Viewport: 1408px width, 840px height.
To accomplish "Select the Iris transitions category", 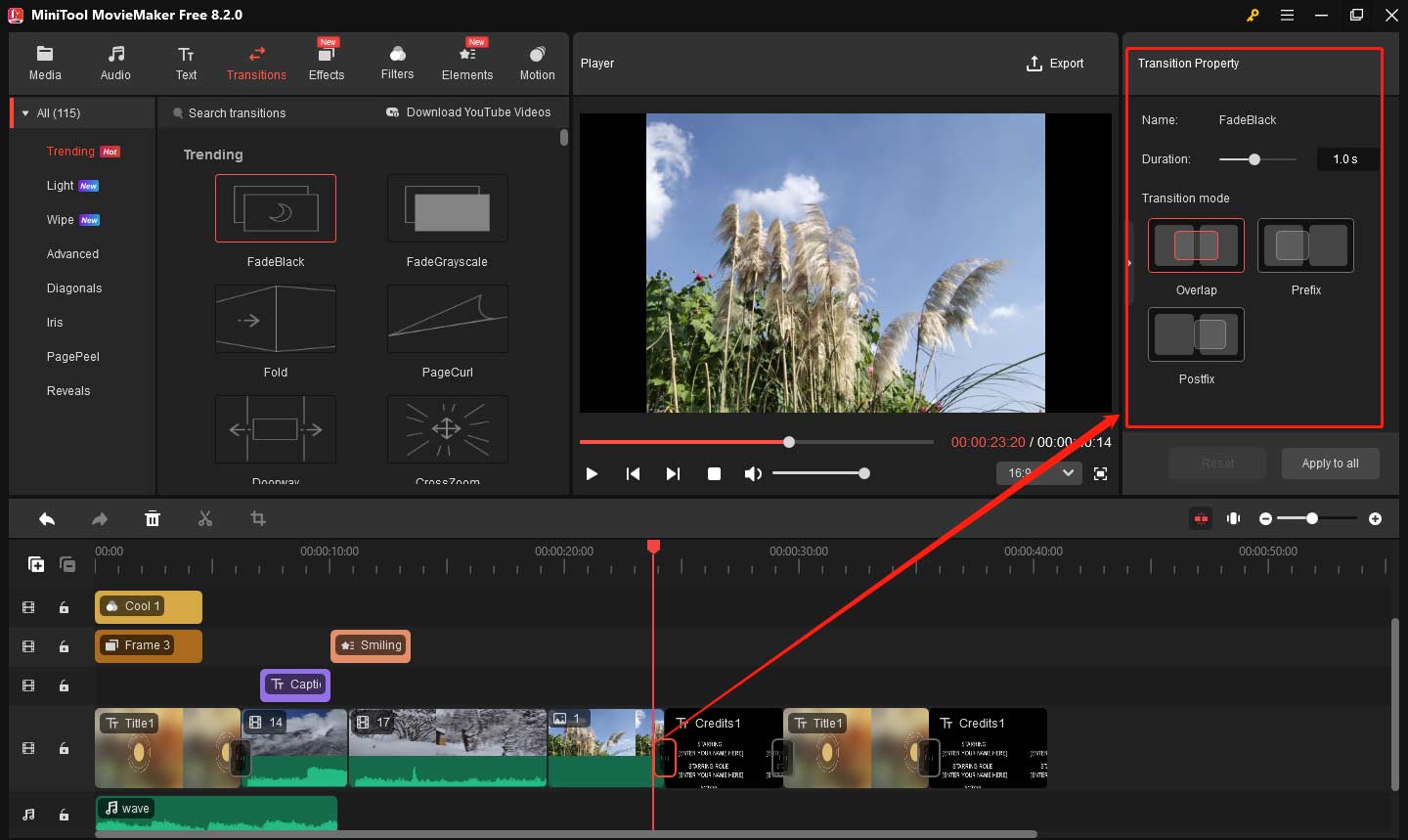I will (55, 323).
